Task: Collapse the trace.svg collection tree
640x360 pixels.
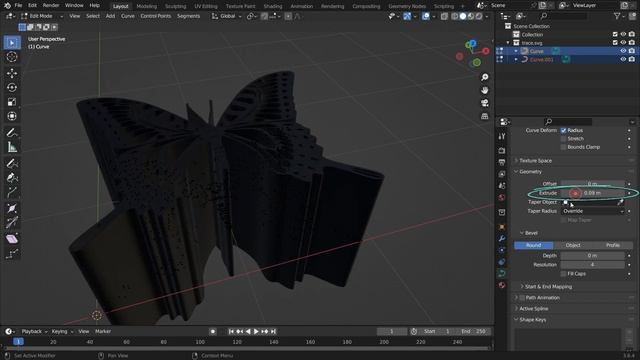Action: (x=508, y=42)
